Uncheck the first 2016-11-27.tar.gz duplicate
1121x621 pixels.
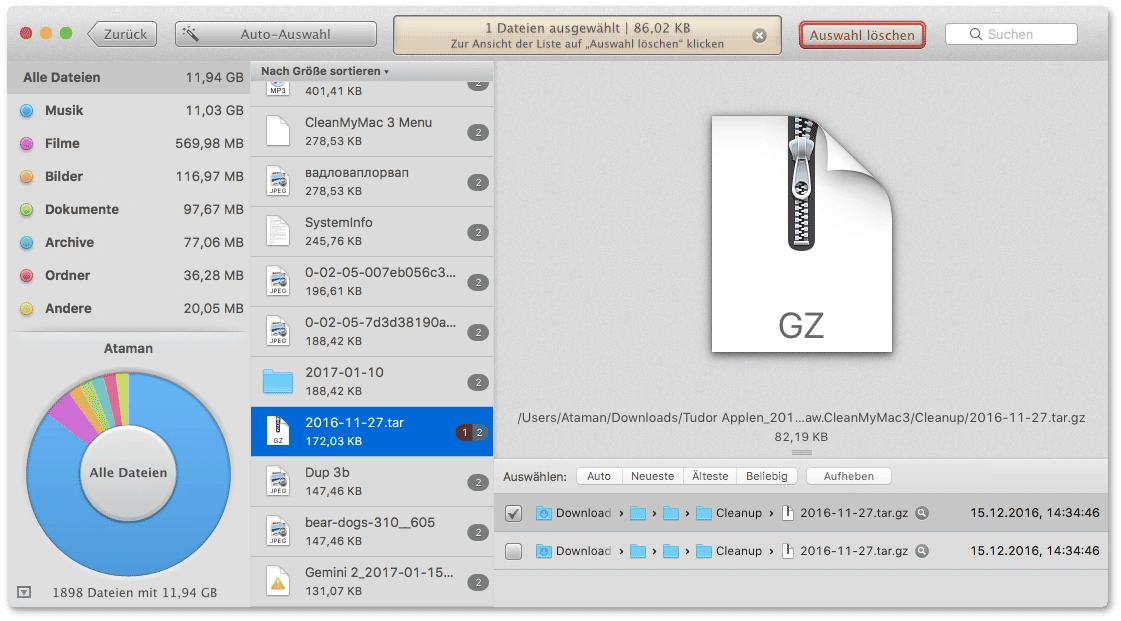[513, 513]
